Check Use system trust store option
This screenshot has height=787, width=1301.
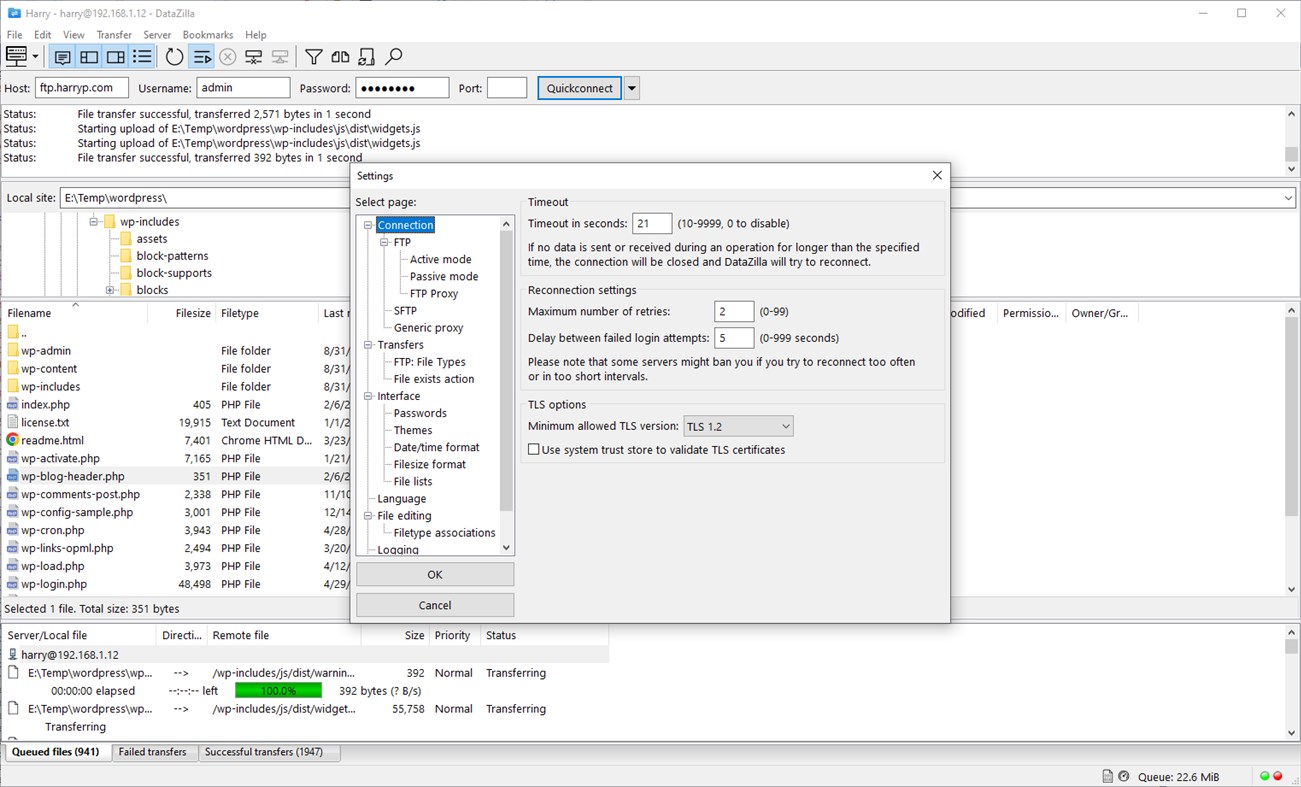point(535,449)
